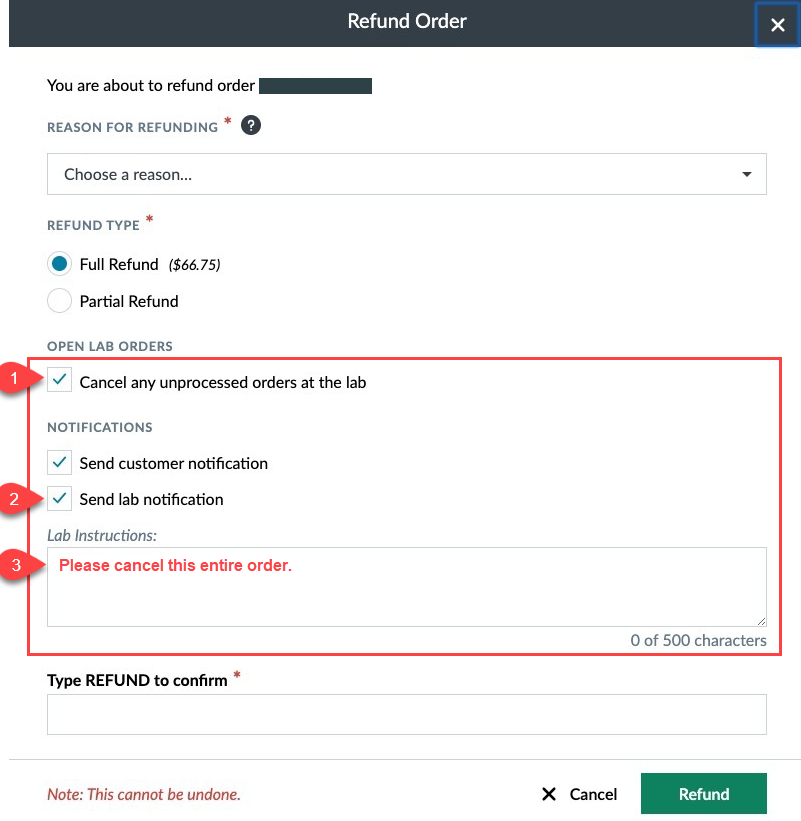This screenshot has height=821, width=801.
Task: Click the help question mark icon
Action: (x=249, y=125)
